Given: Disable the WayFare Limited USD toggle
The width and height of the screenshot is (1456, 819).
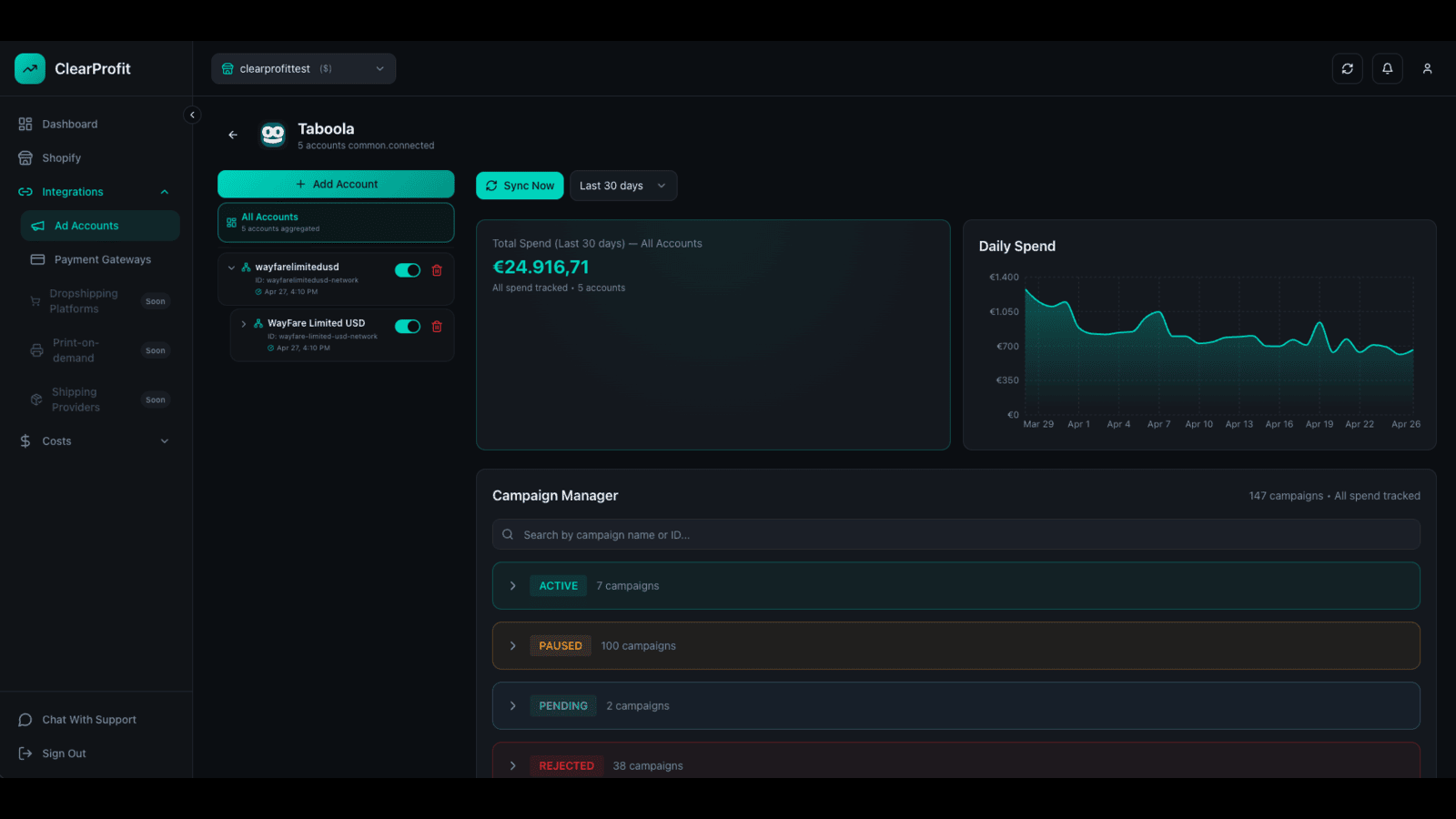Looking at the screenshot, I should coord(408,327).
